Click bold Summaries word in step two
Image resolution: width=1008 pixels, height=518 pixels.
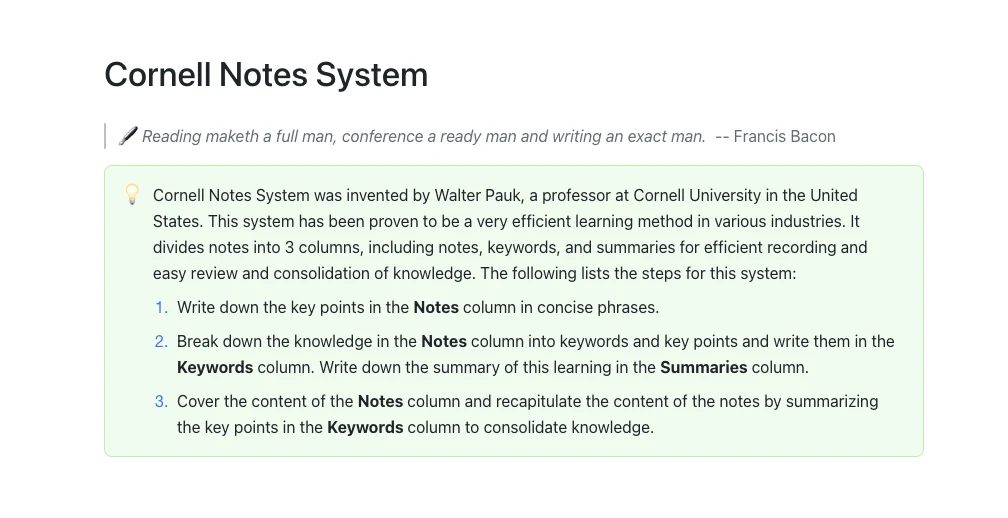[703, 368]
